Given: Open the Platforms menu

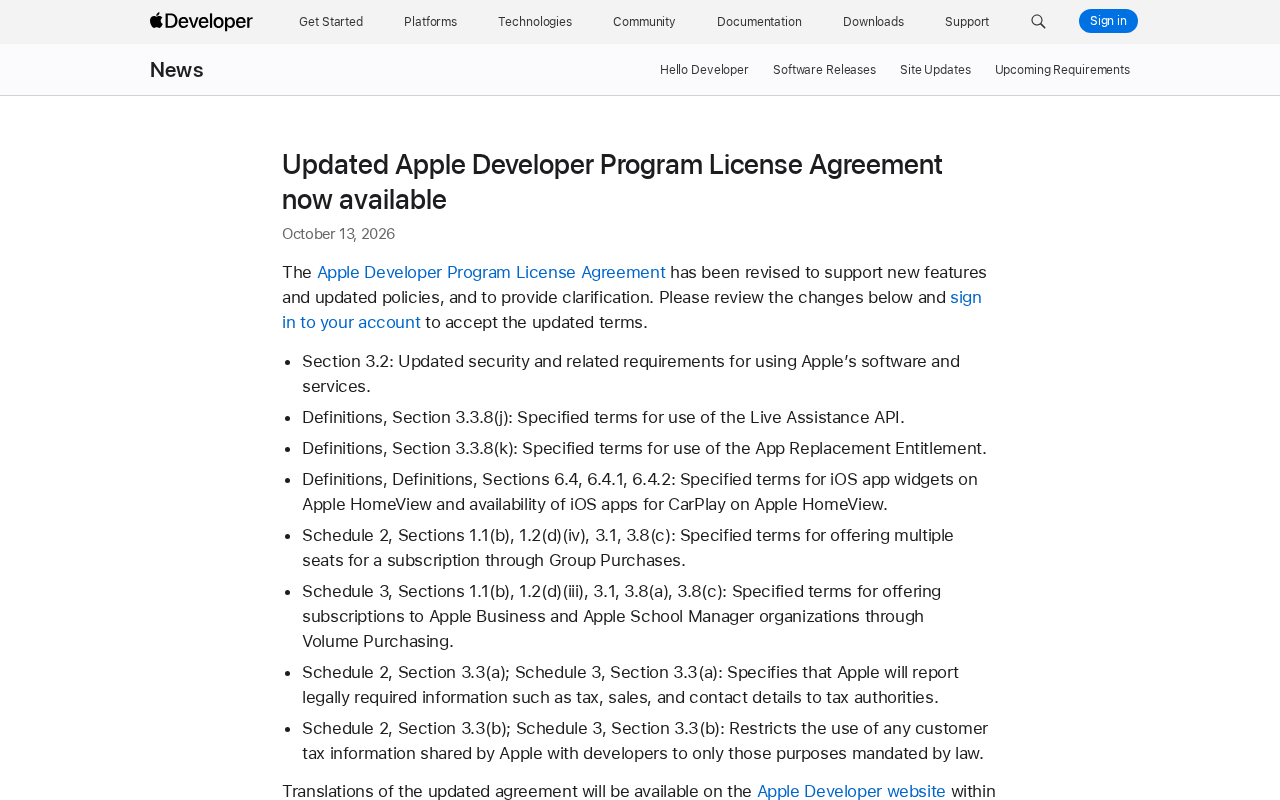Looking at the screenshot, I should coord(430,22).
